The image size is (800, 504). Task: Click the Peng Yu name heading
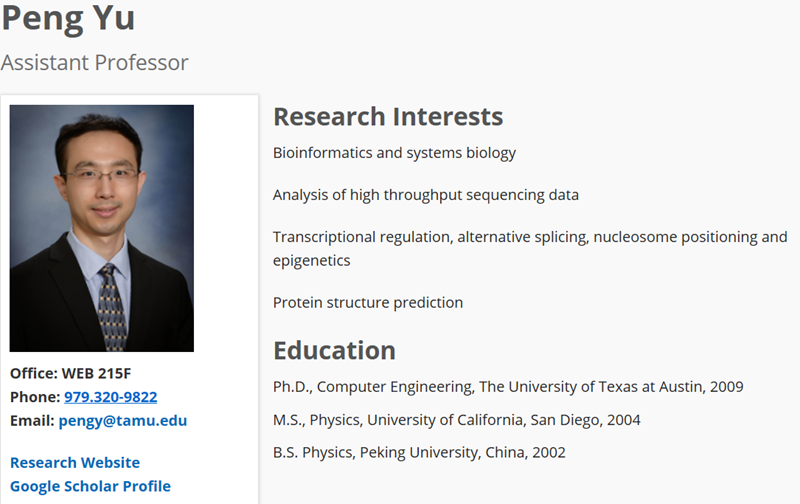click(68, 18)
